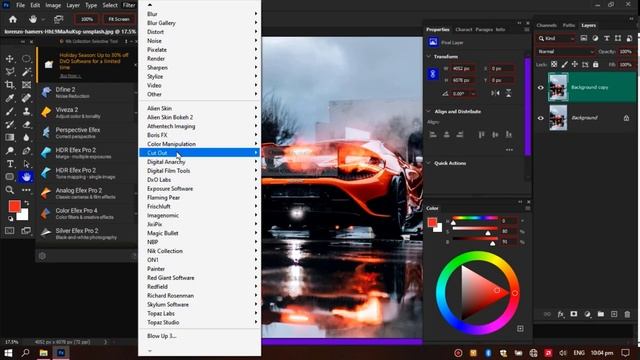Delete layer with trash icon
The image size is (640, 360).
tap(627, 314)
